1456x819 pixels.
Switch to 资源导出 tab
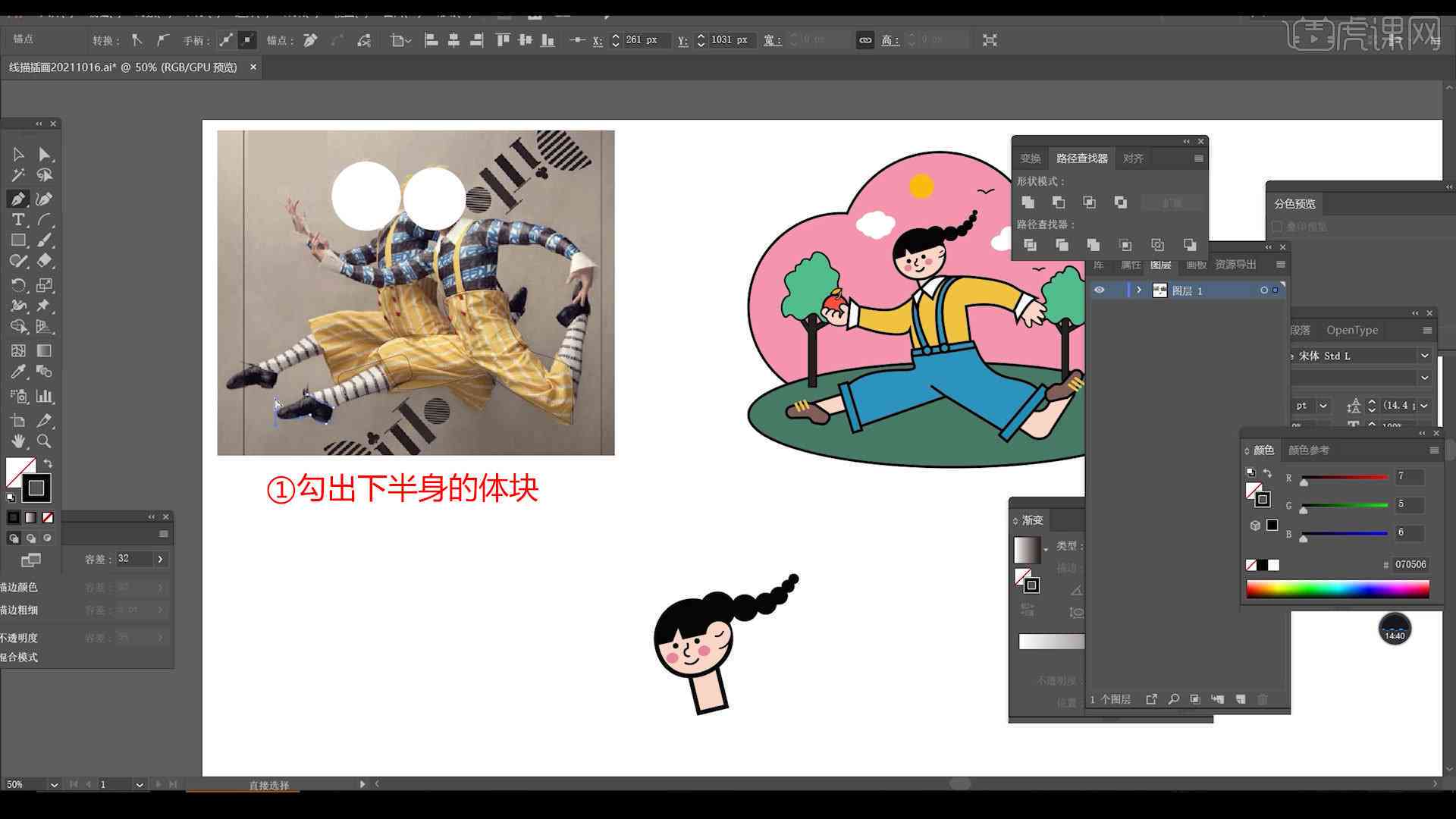click(x=1235, y=265)
